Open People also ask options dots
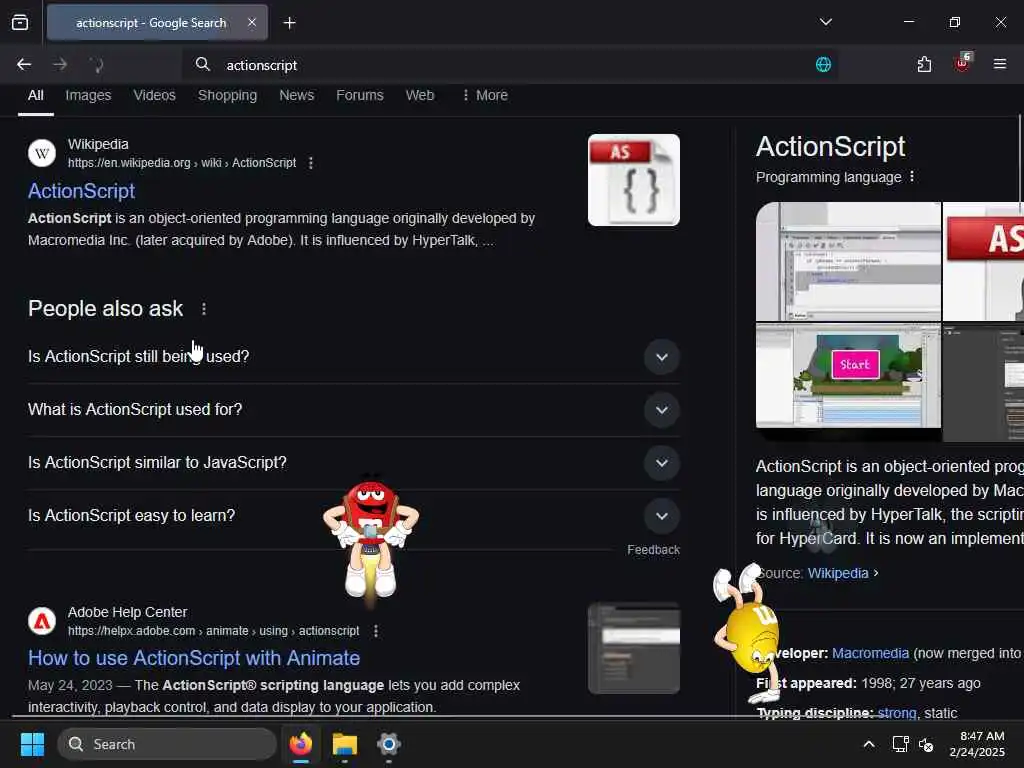The width and height of the screenshot is (1024, 768). pyautogui.click(x=204, y=309)
